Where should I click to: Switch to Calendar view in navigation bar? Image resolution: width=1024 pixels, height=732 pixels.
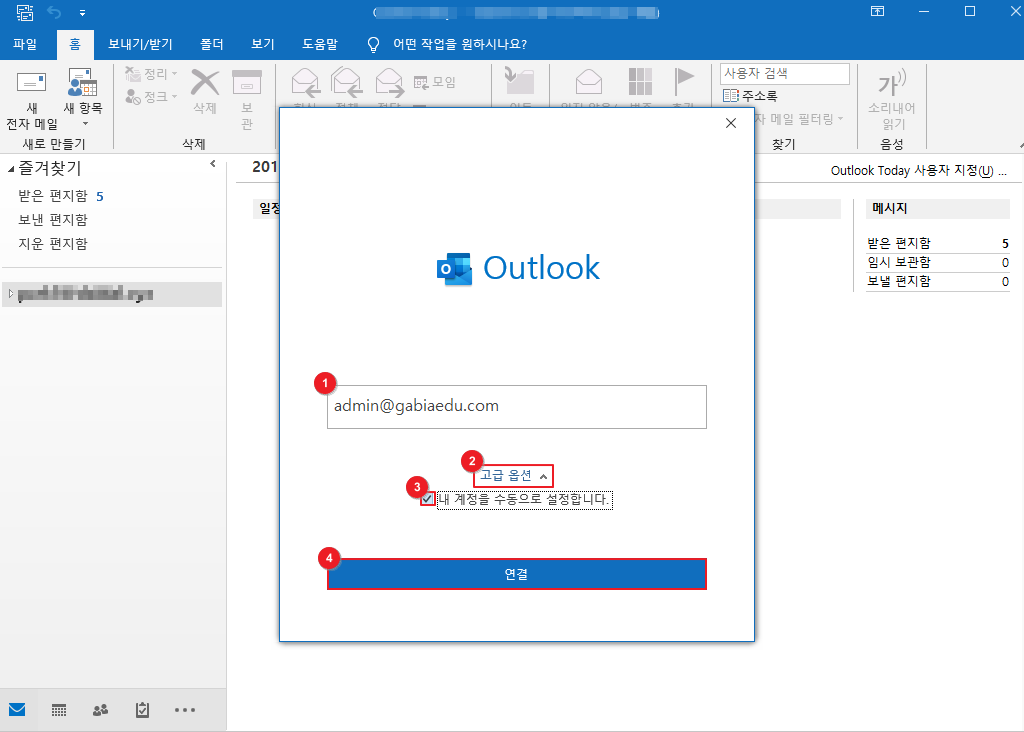pos(59,710)
